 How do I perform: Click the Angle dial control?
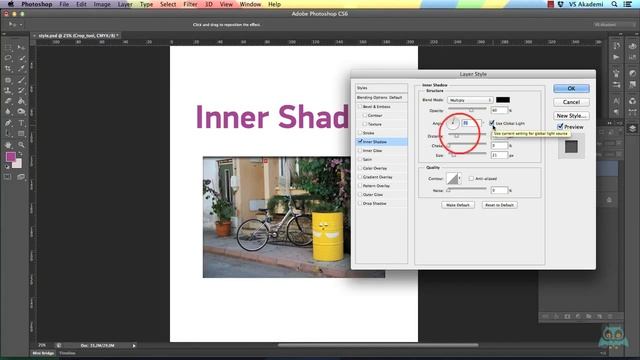pos(452,122)
